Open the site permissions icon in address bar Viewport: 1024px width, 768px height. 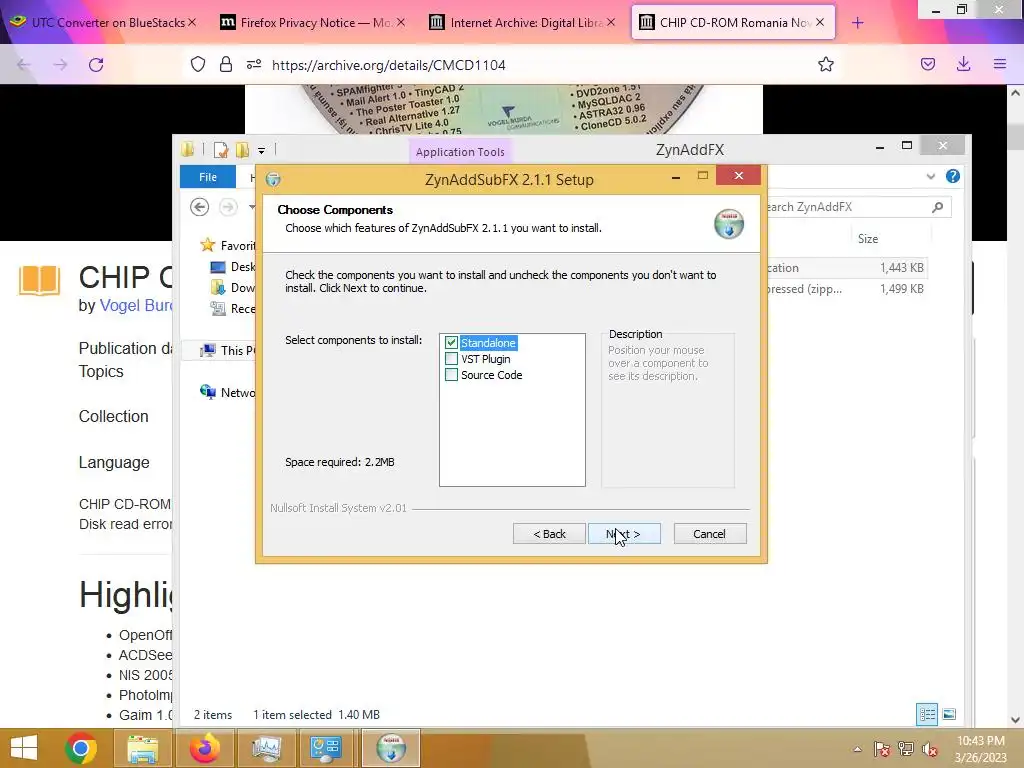[x=254, y=64]
